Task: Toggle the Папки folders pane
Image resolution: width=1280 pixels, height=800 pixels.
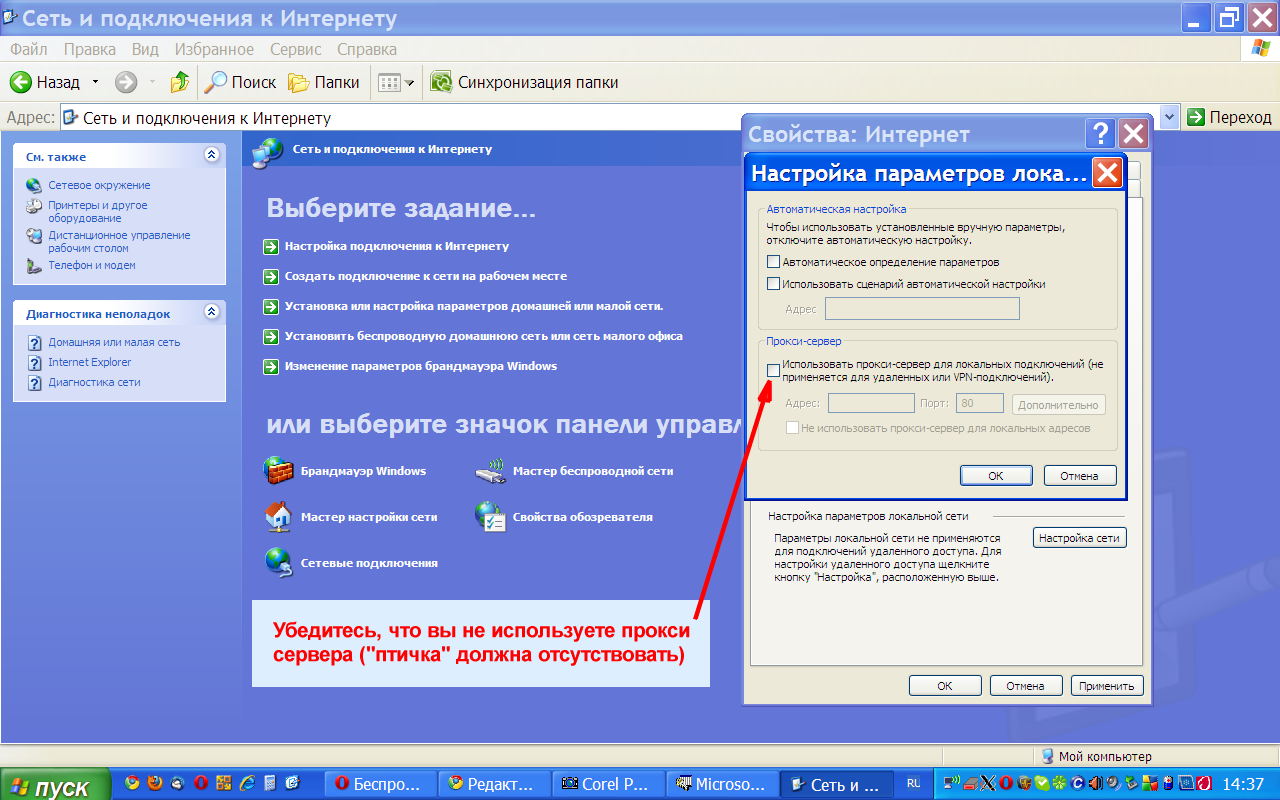Action: point(324,82)
